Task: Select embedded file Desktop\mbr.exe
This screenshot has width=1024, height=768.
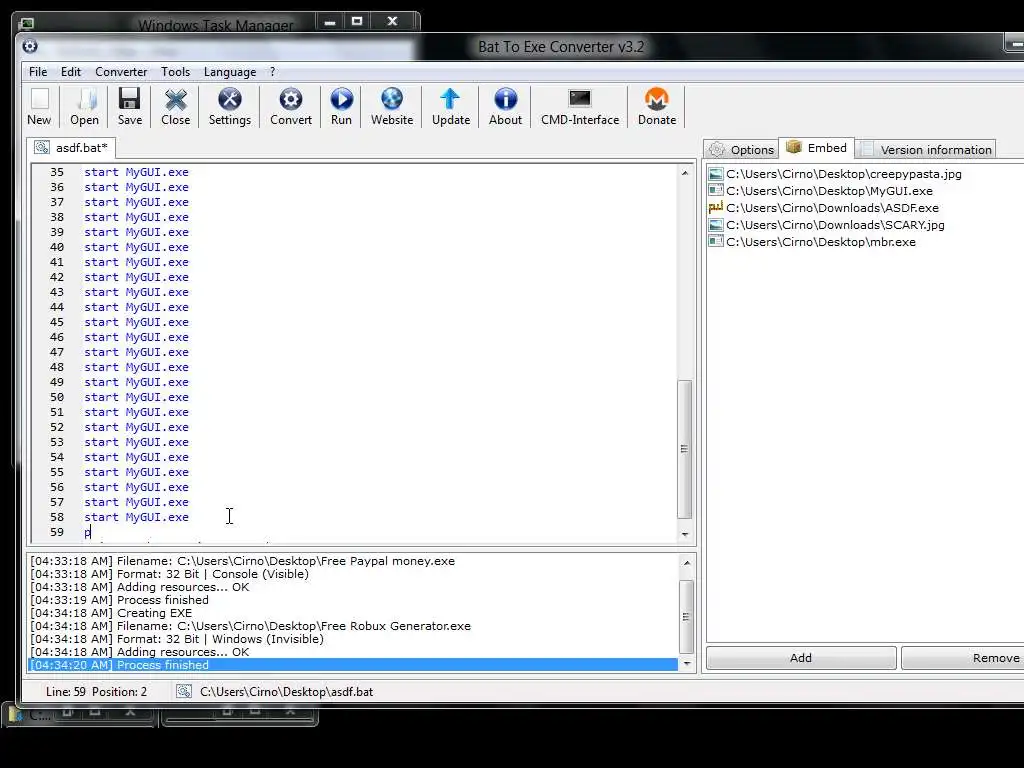Action: (821, 242)
